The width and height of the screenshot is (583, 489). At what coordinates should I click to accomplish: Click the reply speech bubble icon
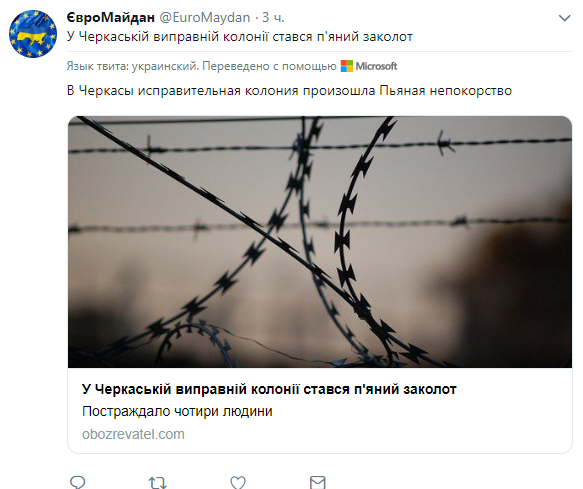(x=78, y=482)
